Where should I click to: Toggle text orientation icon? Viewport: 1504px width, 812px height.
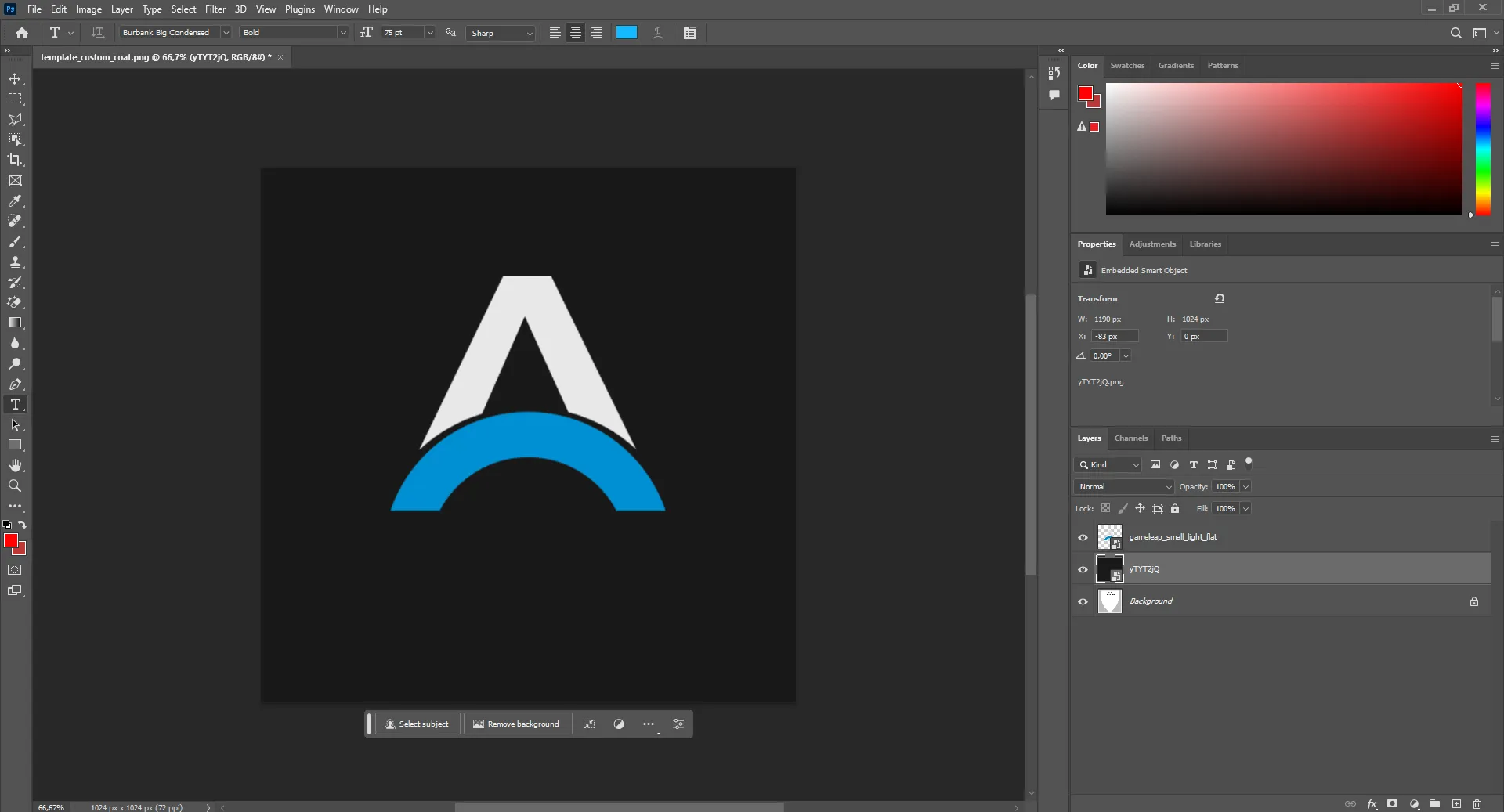[x=98, y=33]
